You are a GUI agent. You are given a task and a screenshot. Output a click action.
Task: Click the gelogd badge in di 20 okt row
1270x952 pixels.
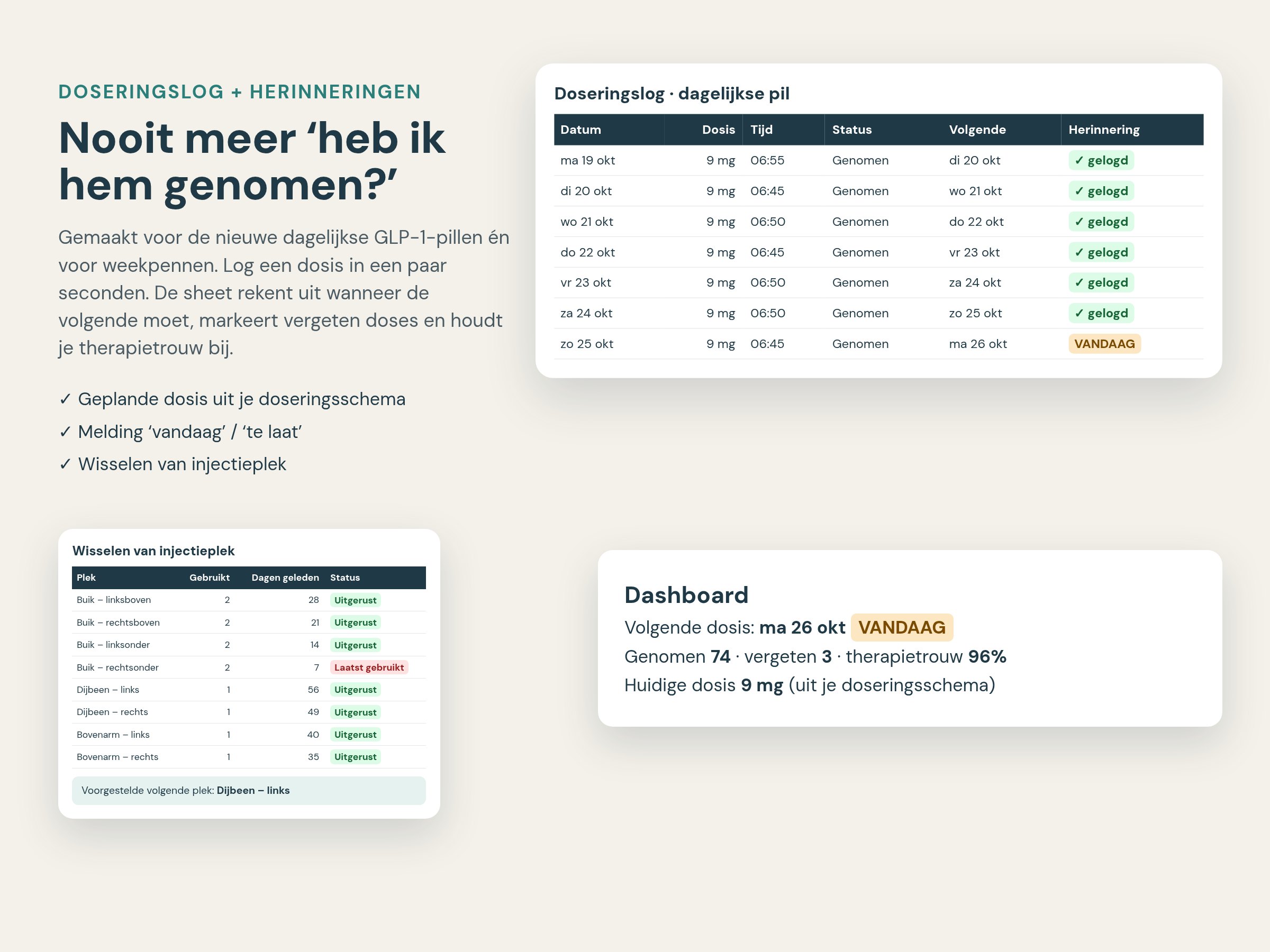(1101, 191)
